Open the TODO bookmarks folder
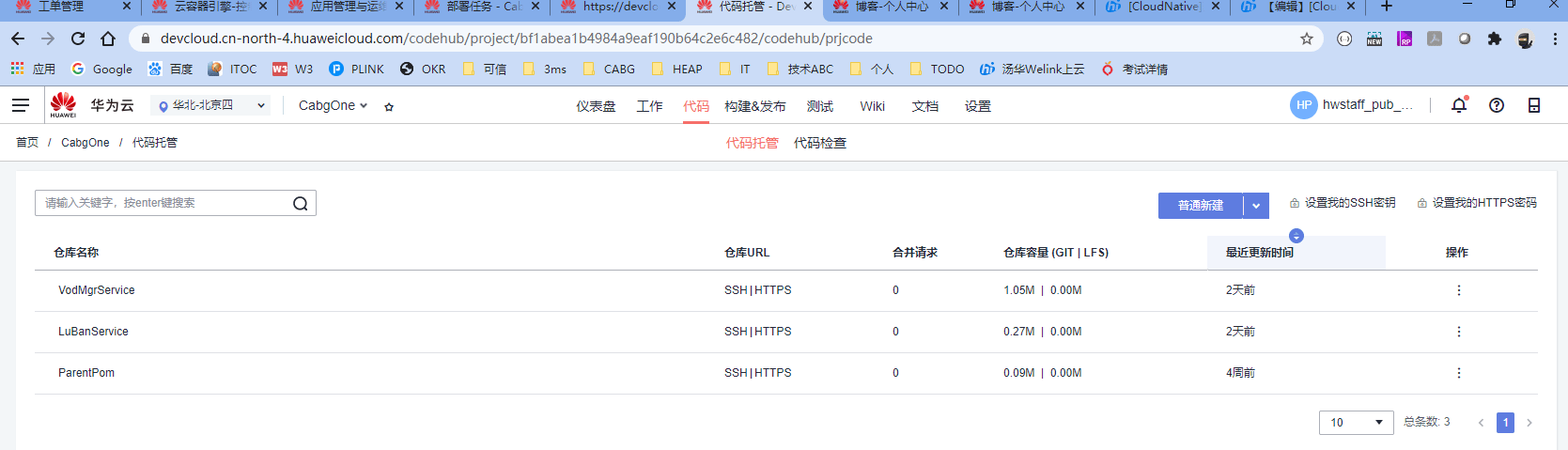 coord(937,69)
